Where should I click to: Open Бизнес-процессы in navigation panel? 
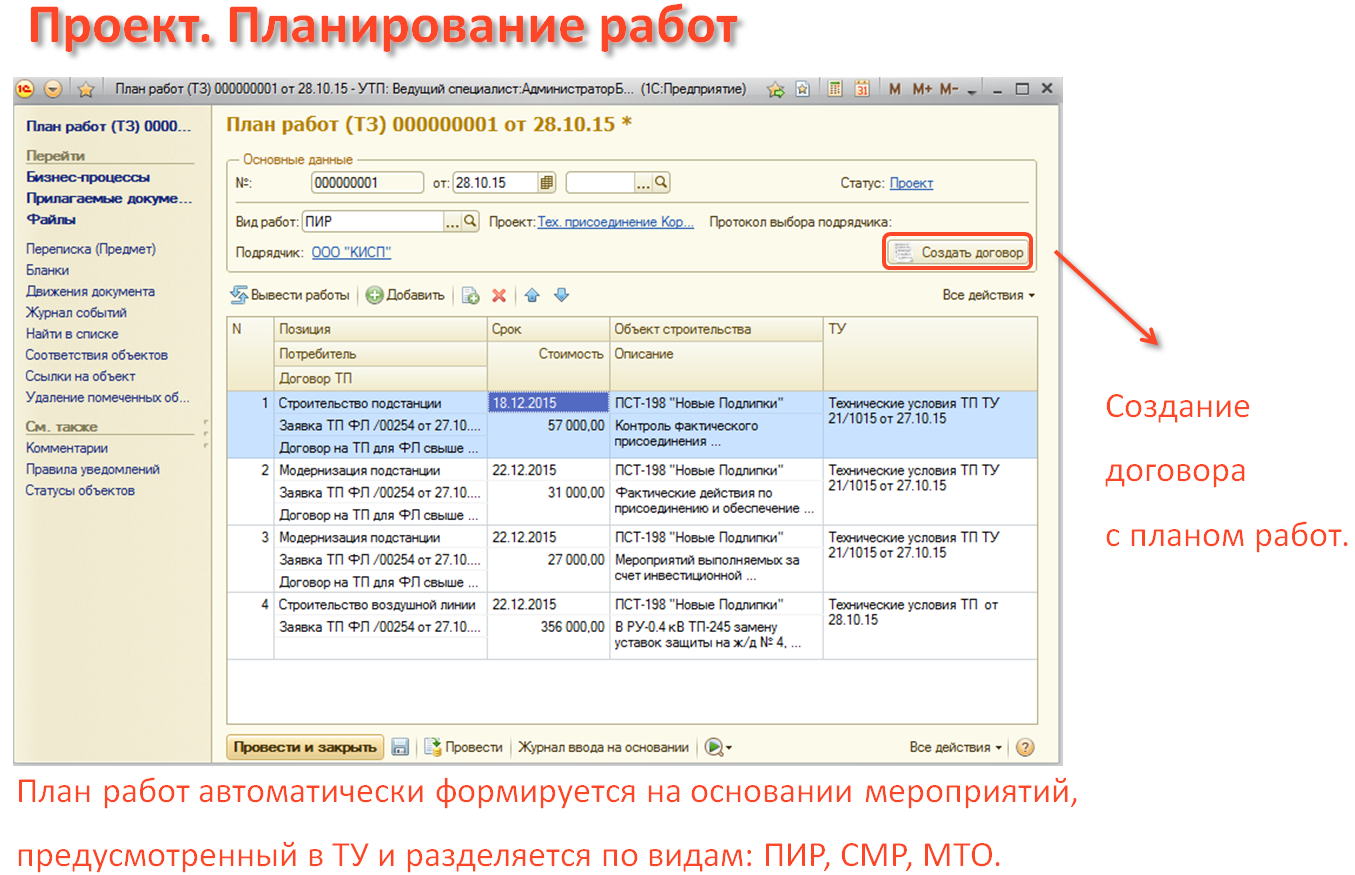(x=88, y=177)
